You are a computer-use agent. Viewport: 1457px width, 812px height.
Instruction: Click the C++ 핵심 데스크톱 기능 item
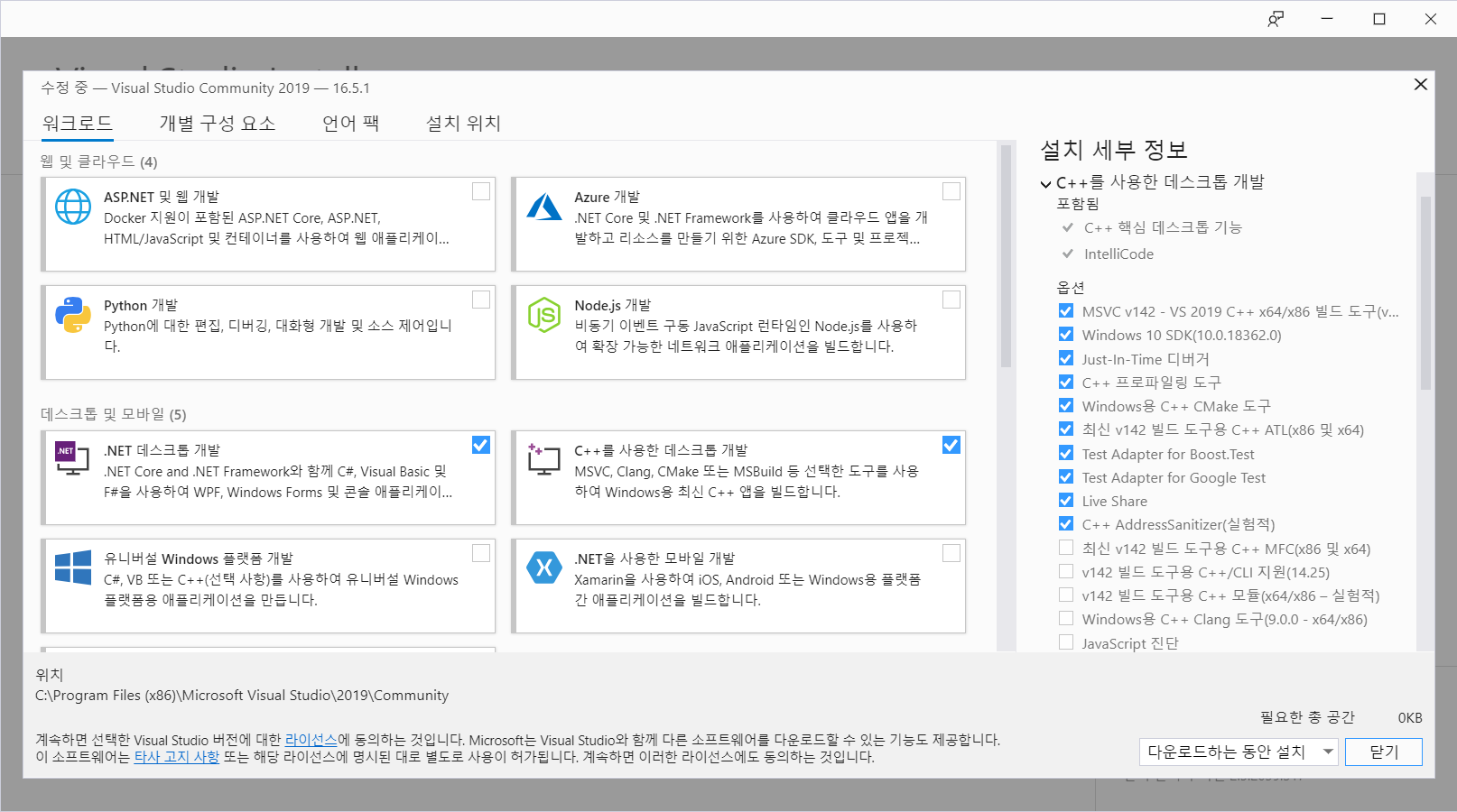click(x=1163, y=227)
